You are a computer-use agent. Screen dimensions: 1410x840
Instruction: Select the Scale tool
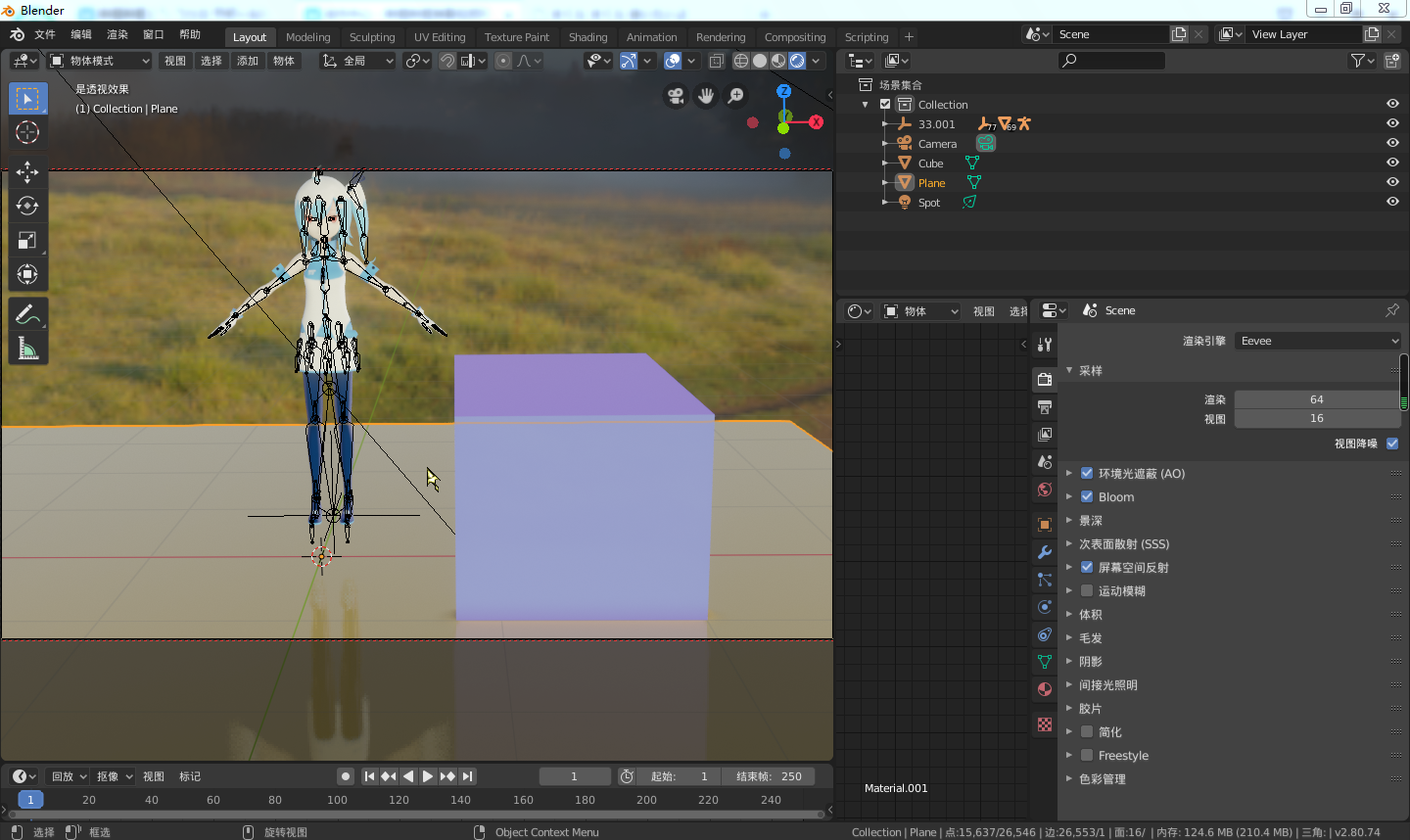(x=27, y=240)
